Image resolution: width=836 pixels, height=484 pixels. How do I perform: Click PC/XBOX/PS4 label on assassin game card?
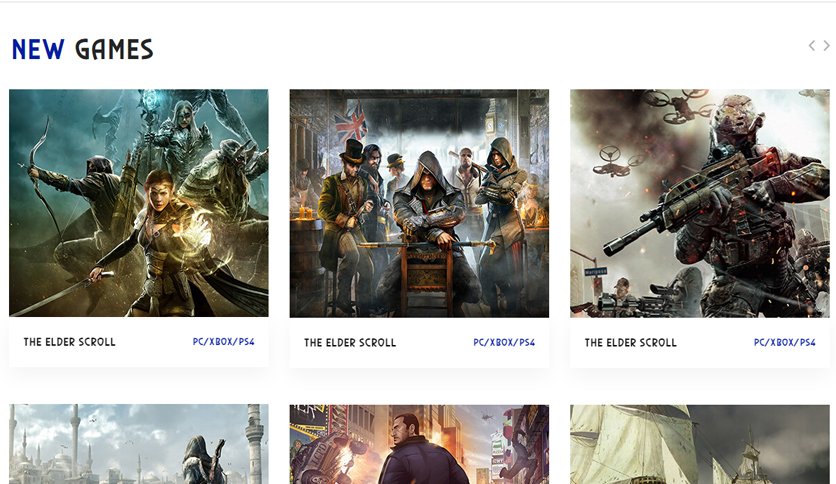tap(504, 342)
